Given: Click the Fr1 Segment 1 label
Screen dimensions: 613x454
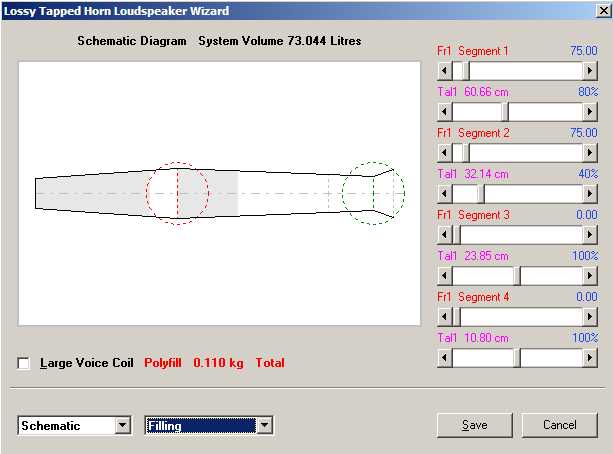Looking at the screenshot, I should coord(473,51).
